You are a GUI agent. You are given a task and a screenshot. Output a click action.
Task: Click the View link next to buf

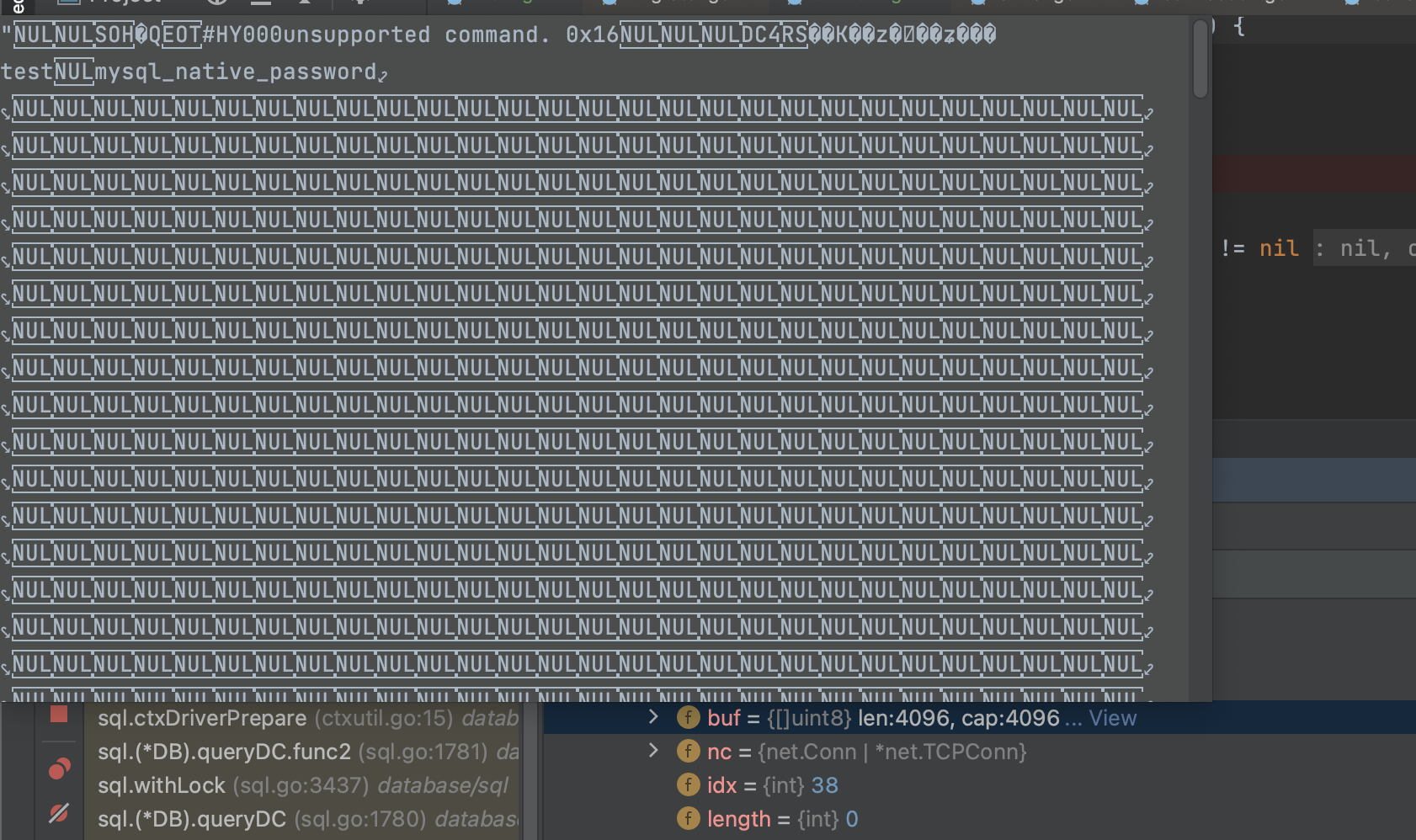[1113, 718]
